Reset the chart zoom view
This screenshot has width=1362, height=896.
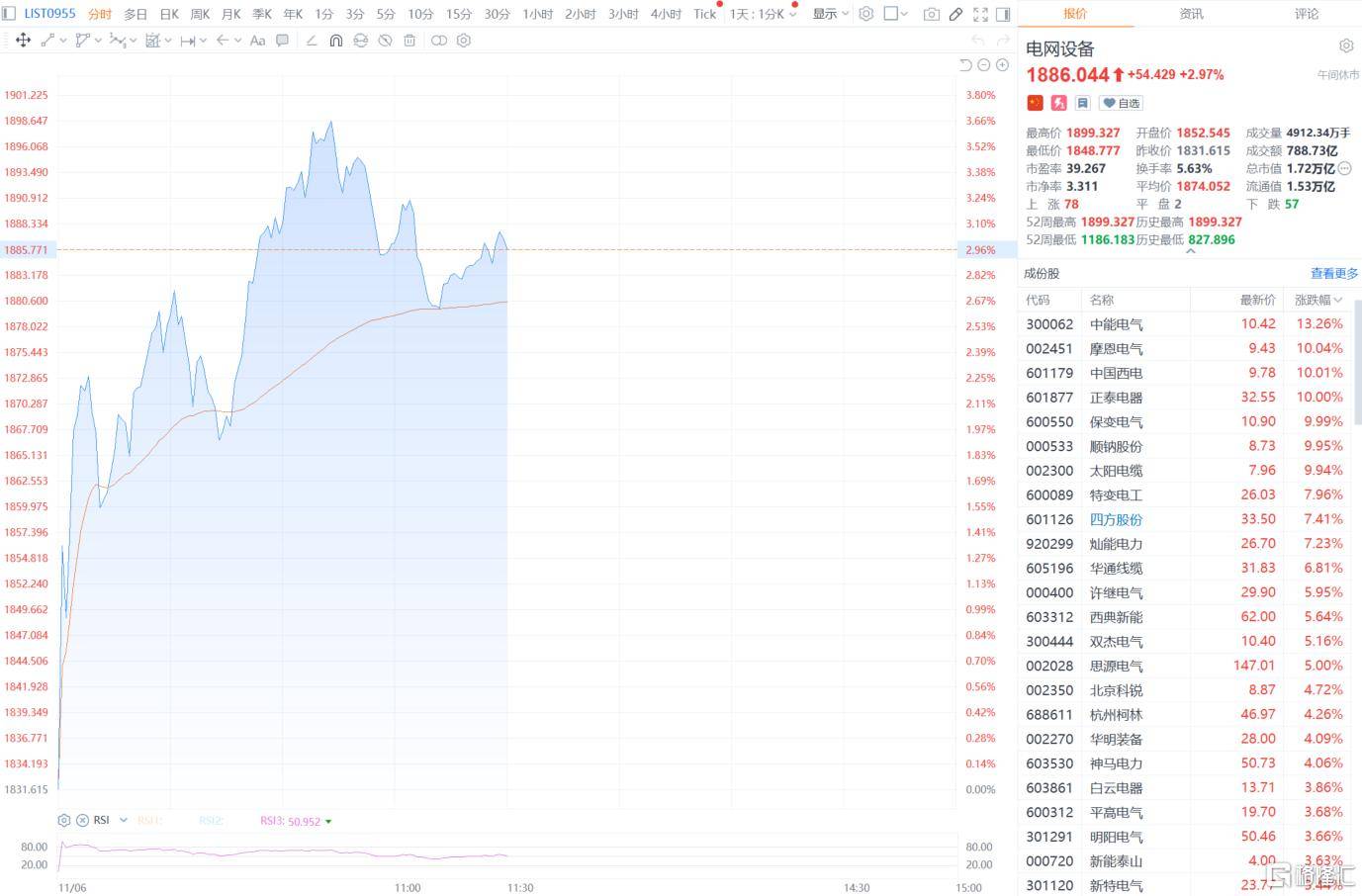click(x=965, y=65)
